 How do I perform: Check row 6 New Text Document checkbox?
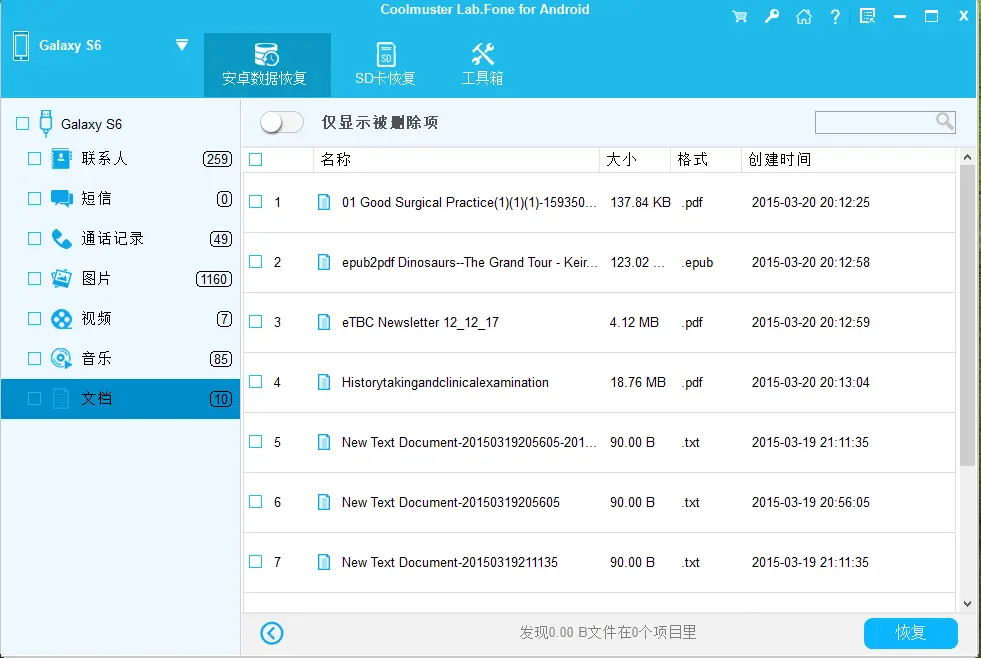[x=255, y=502]
